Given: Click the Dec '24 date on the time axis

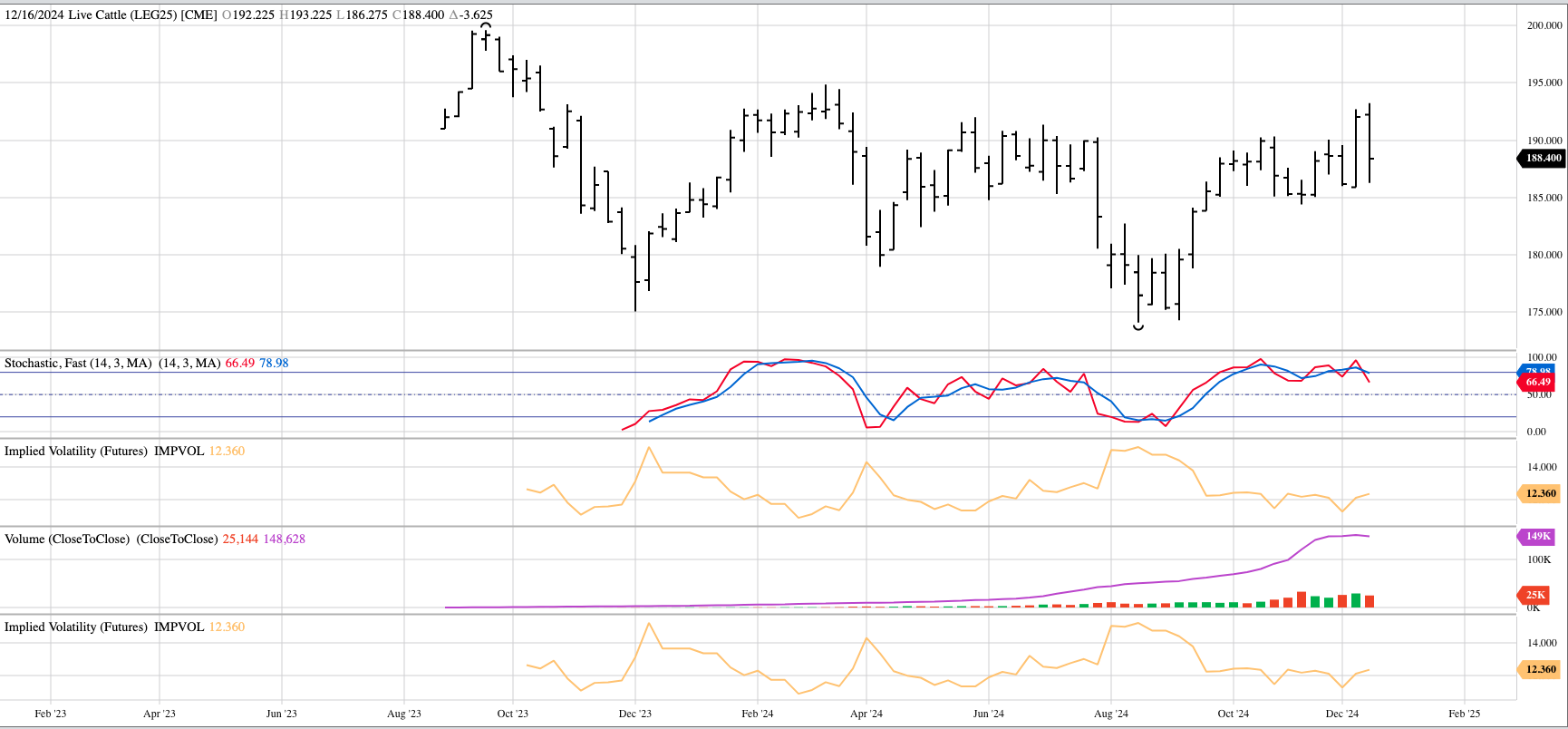Looking at the screenshot, I should tap(1341, 714).
